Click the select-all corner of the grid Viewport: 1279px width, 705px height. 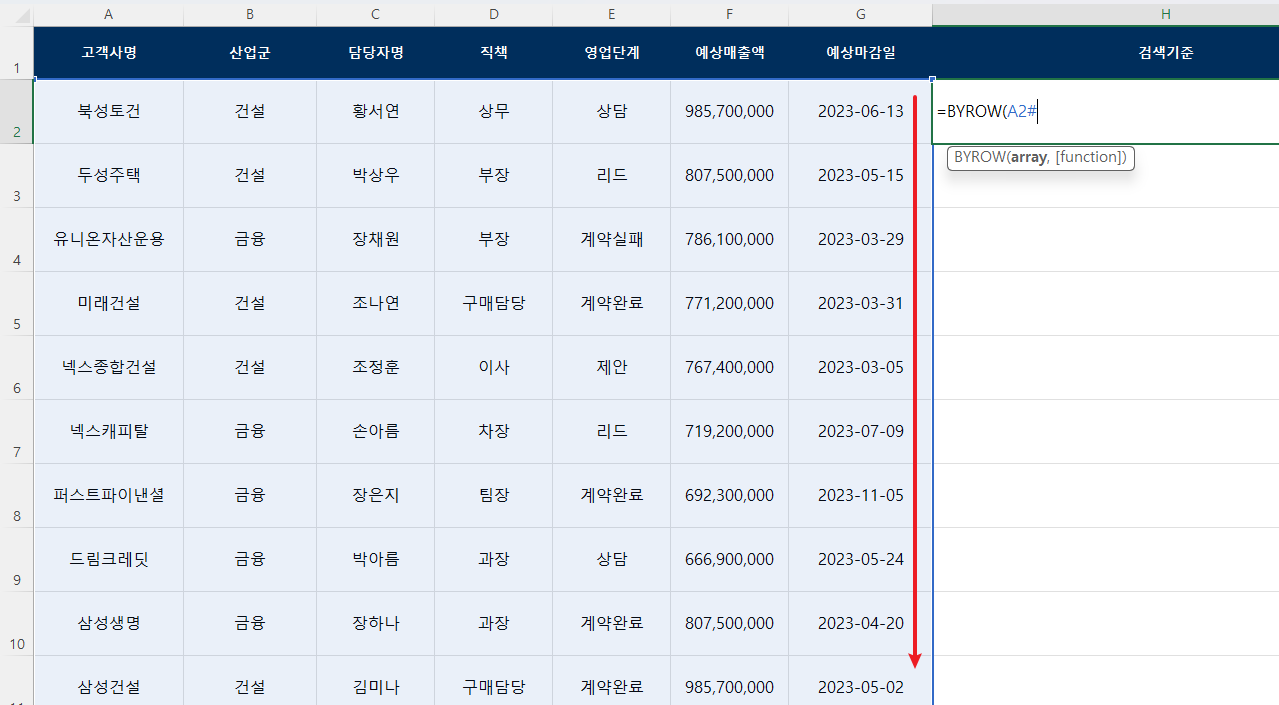[16, 13]
